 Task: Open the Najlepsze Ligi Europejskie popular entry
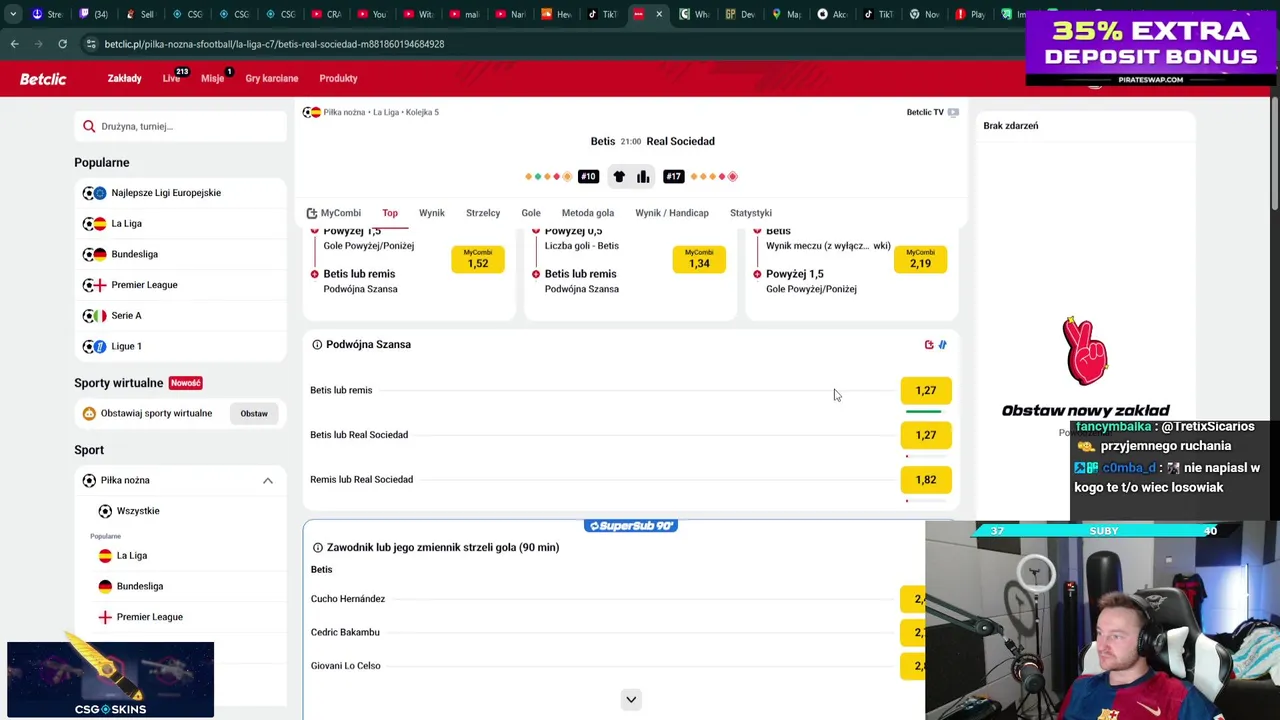[x=180, y=193]
